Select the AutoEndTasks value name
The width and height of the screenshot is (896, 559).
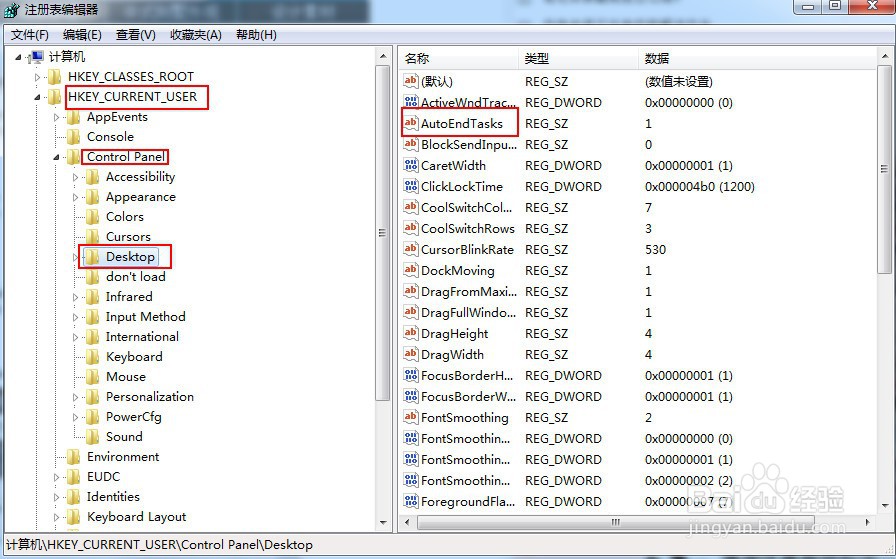point(462,123)
